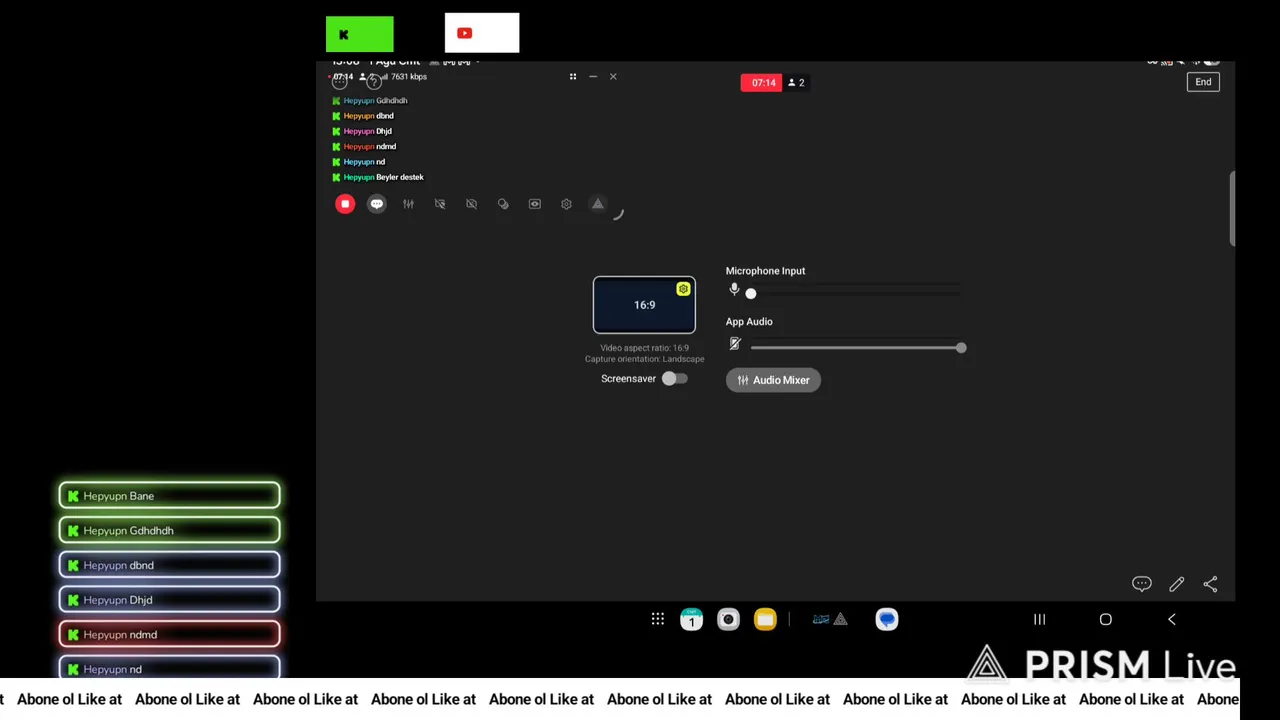Click glowing chat box 'Hepyupn Dhjd'
1280x720 pixels.
coord(170,600)
